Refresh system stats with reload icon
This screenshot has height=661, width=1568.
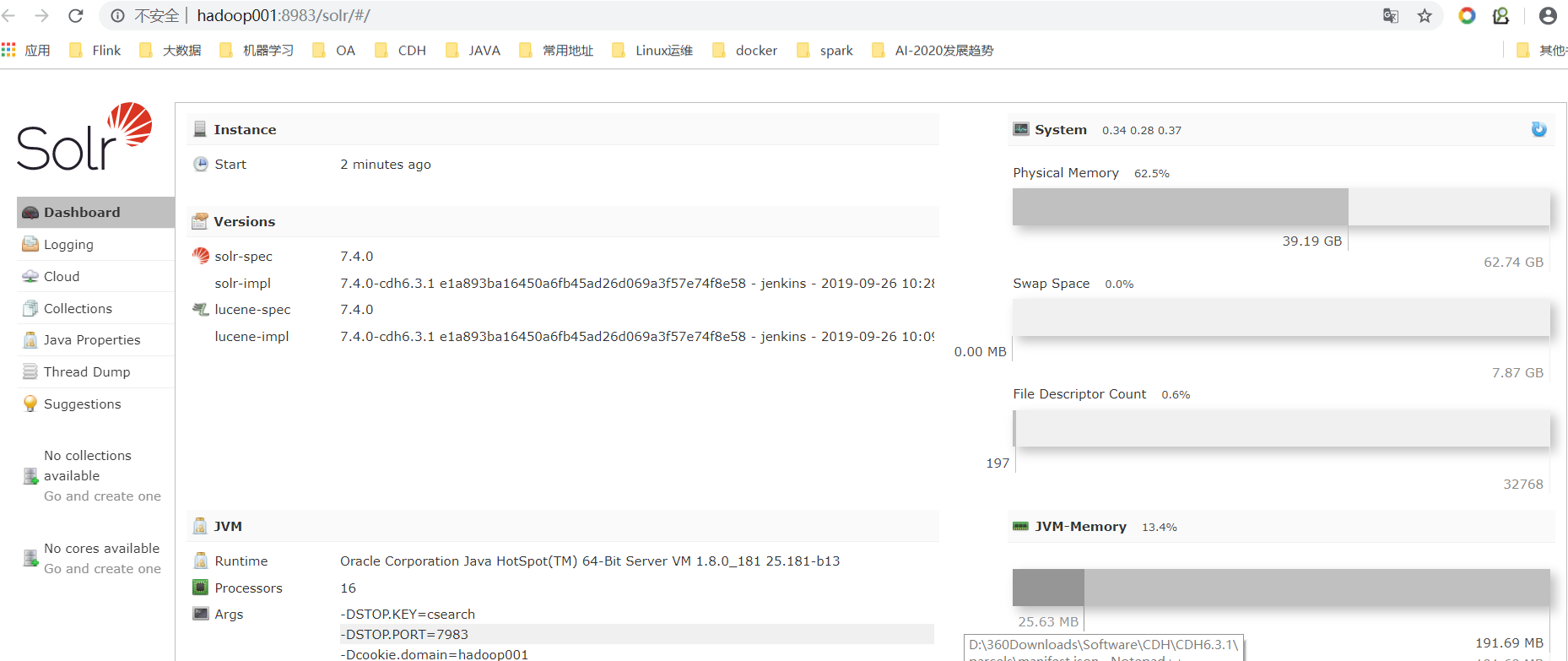1539,129
